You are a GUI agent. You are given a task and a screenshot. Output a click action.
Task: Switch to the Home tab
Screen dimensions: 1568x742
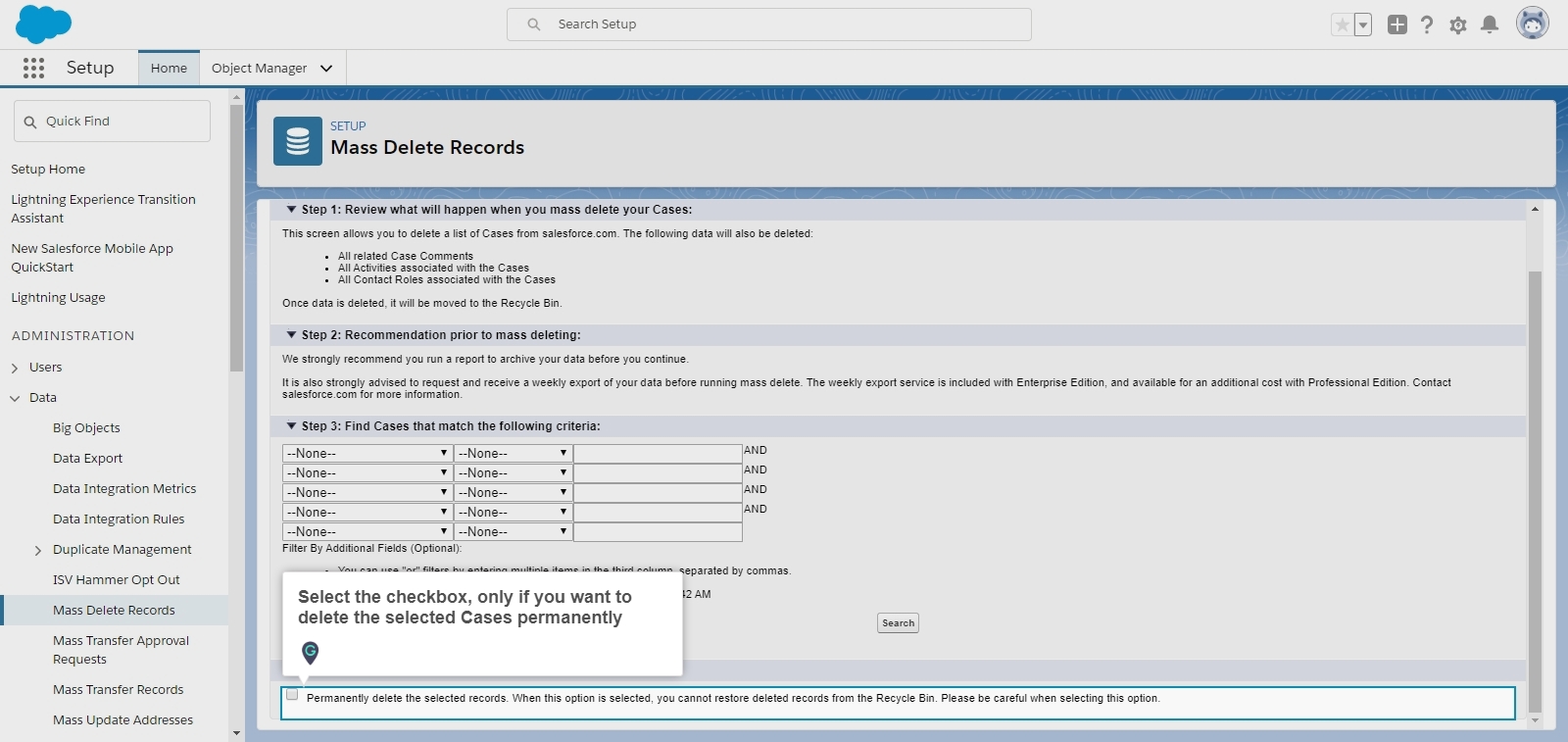tap(169, 68)
